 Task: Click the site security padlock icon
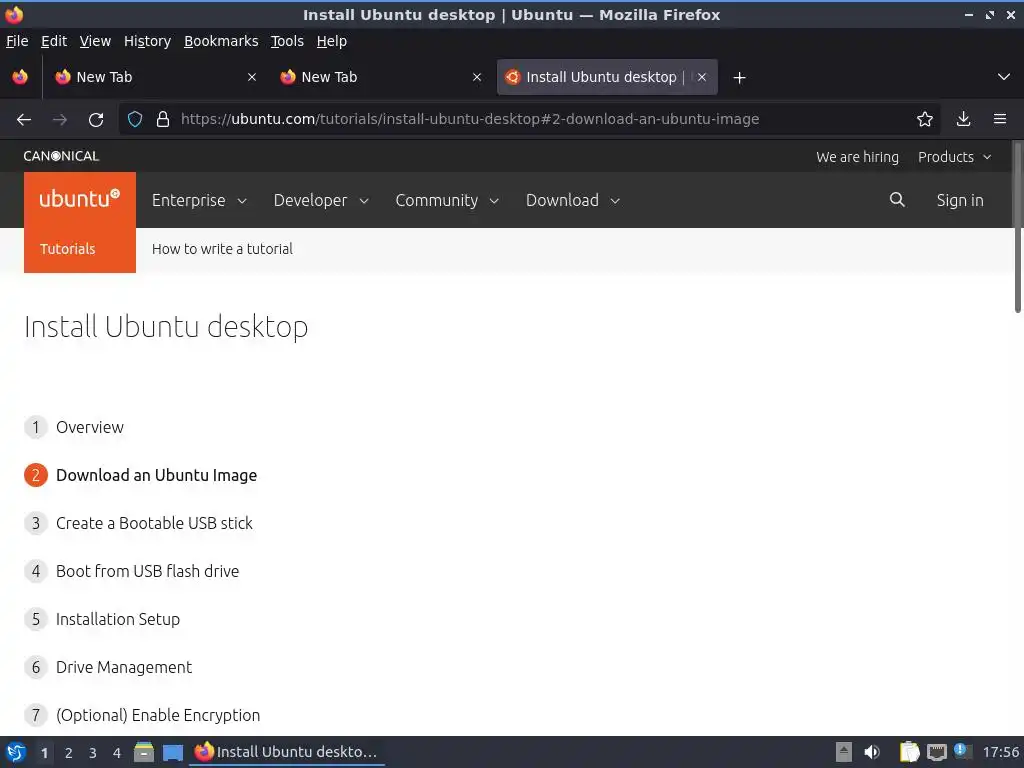pos(163,119)
